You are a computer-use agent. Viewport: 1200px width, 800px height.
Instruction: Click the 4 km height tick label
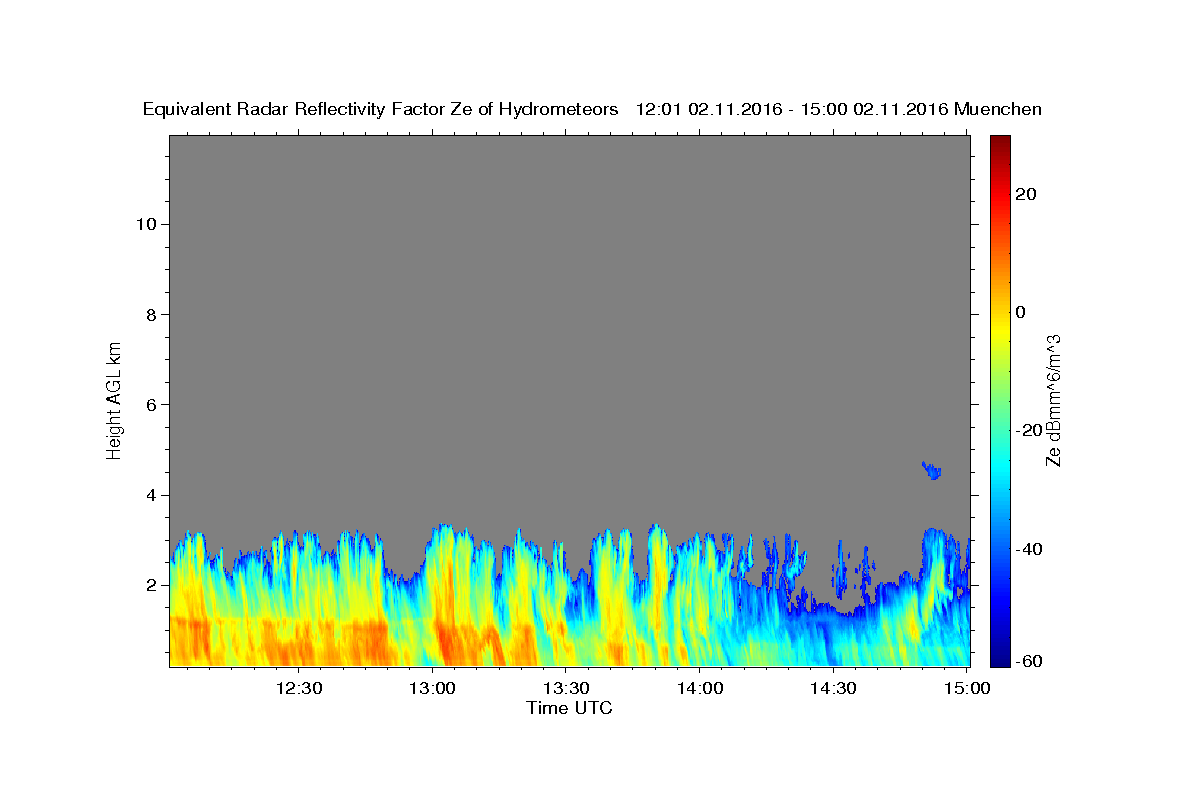tap(153, 495)
